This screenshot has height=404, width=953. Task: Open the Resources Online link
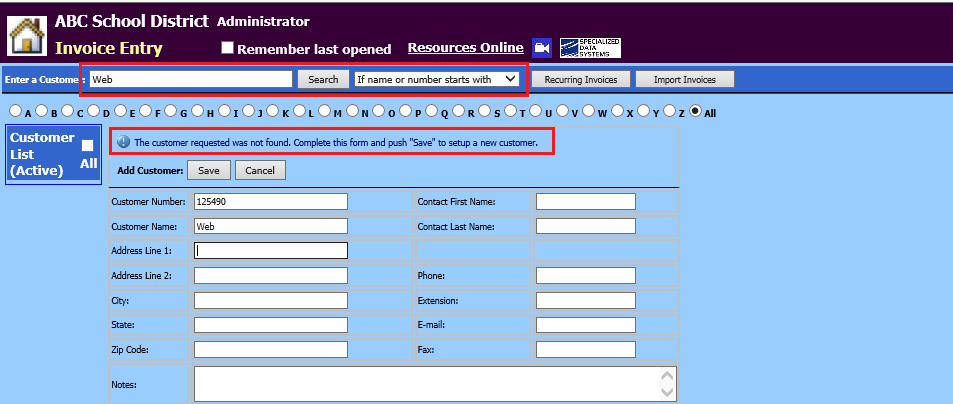point(465,48)
